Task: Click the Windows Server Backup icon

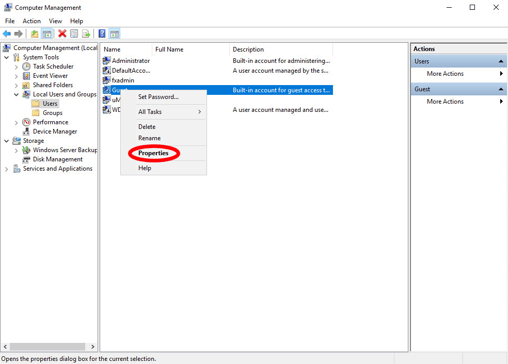Action: click(x=26, y=150)
